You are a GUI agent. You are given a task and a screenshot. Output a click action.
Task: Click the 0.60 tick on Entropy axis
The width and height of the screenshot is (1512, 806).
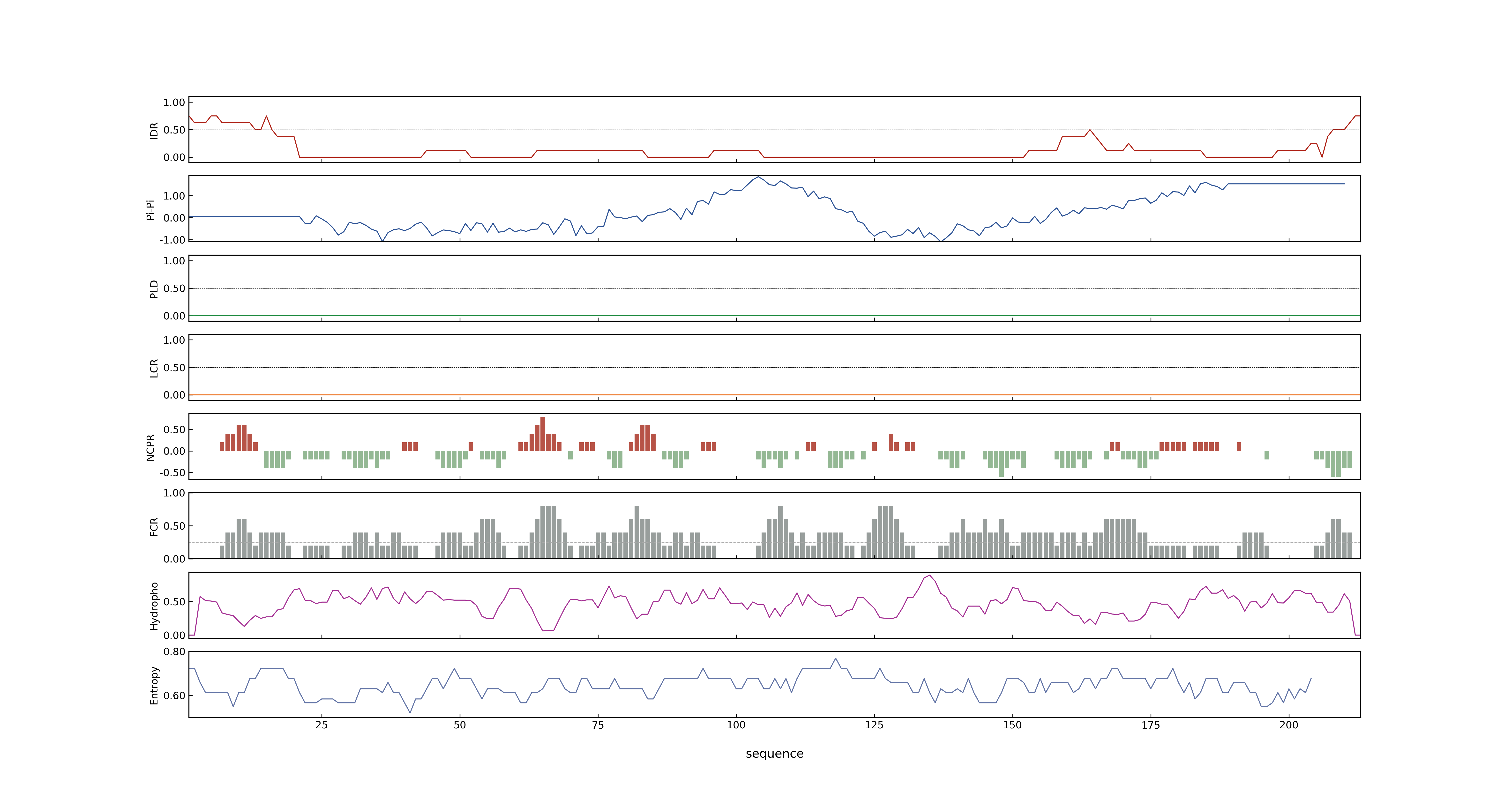(174, 696)
